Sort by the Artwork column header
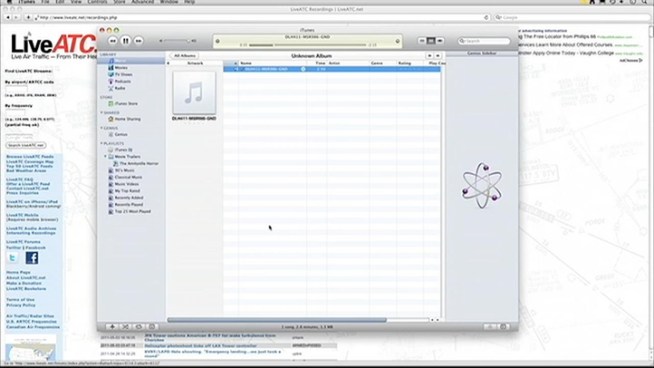Image resolution: width=654 pixels, height=368 pixels. (195, 63)
